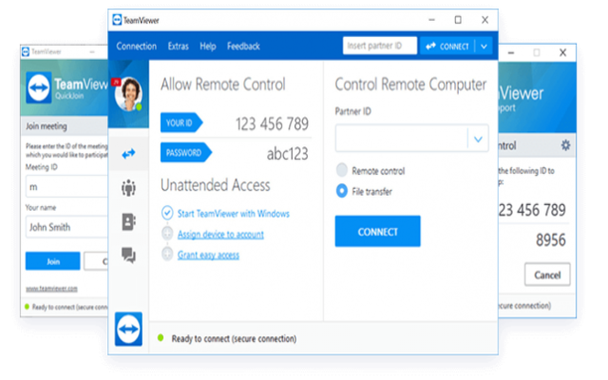
Task: Open Start TeamViewer with Windows link text
Action: tap(233, 213)
